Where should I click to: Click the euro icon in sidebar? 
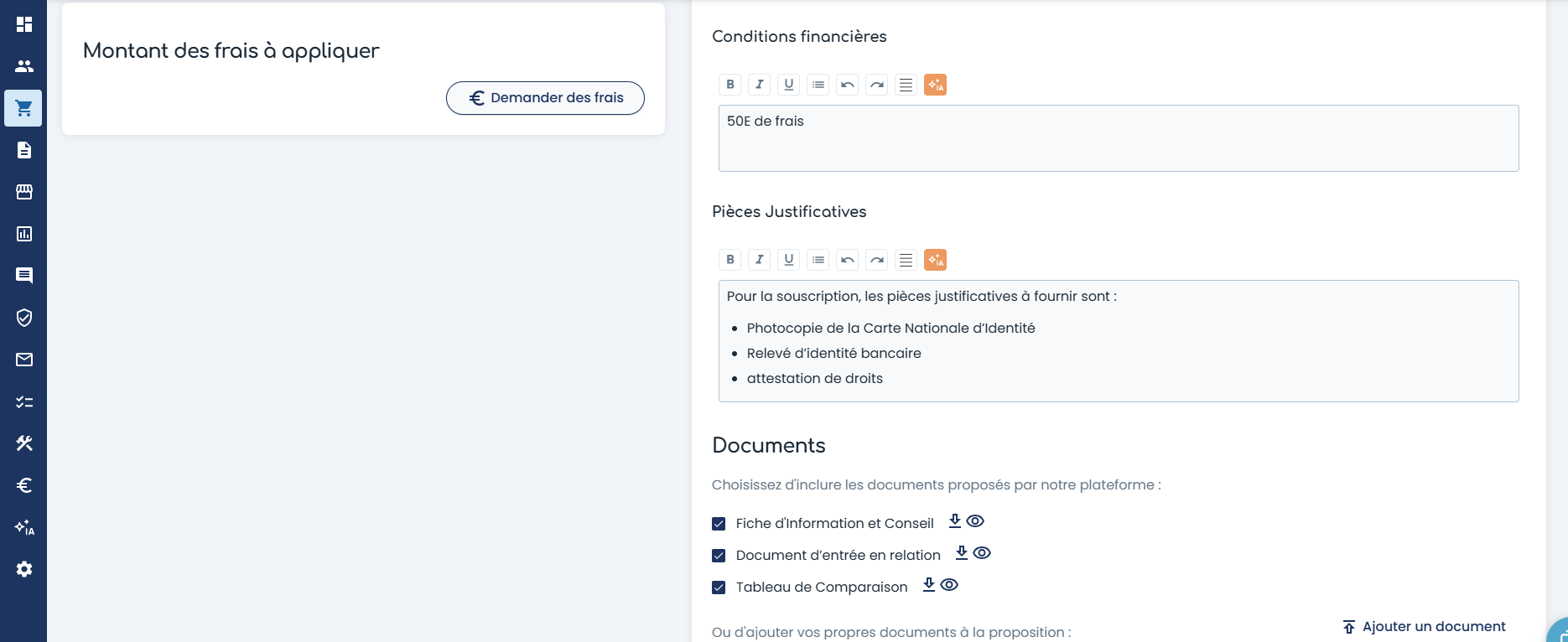click(x=23, y=485)
